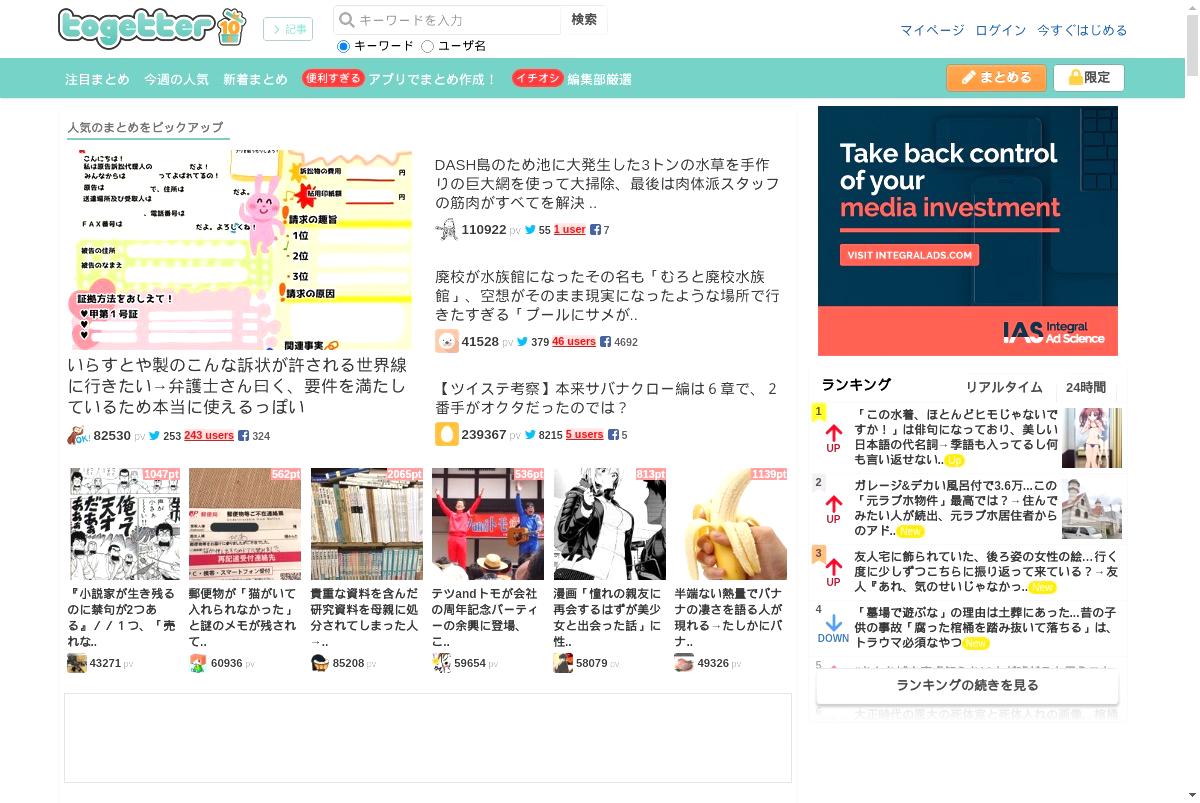Open ranking item 「この水着、ほとんどヒモじゃないですか！」
This screenshot has width=1200, height=803.
[956, 437]
